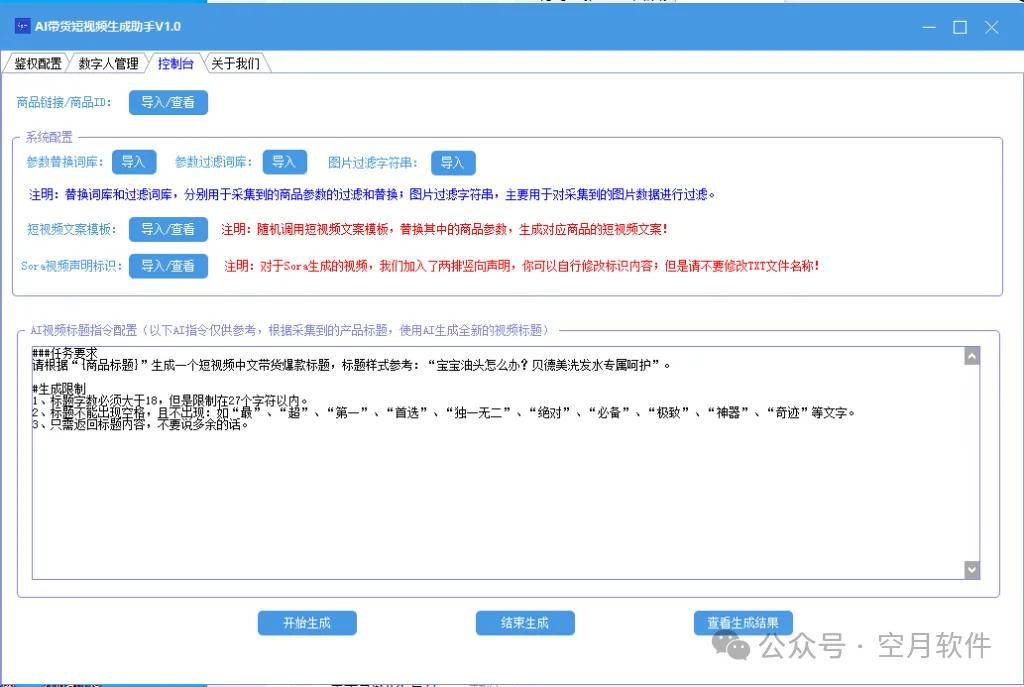Switch to the 鉴权配置 tab
Viewport: 1024px width, 687px height.
(x=37, y=64)
